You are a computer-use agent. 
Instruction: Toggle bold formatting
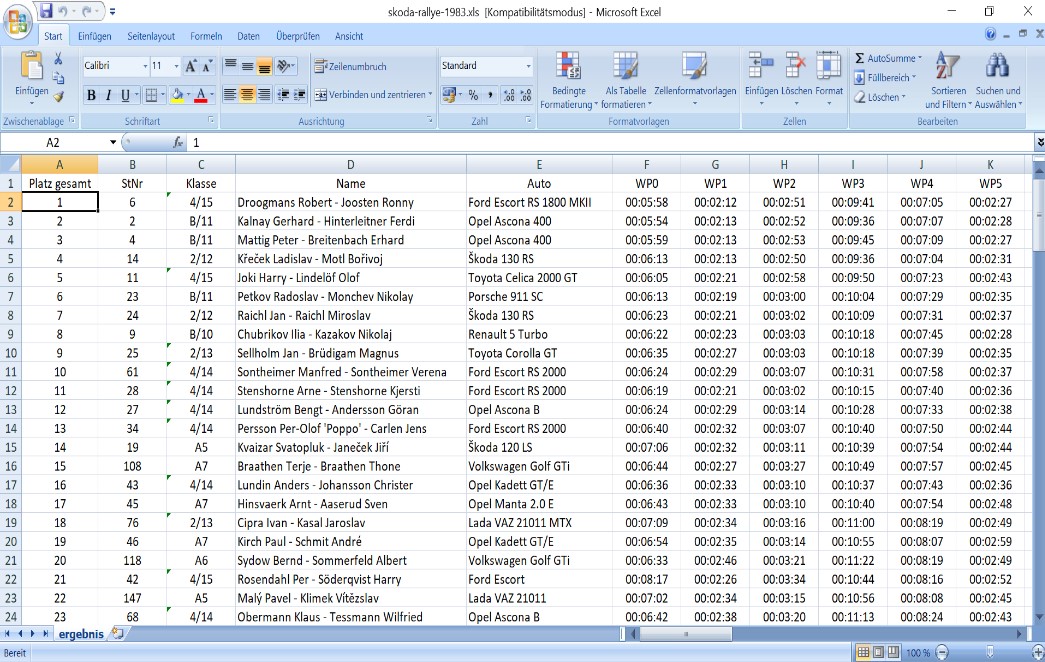pyautogui.click(x=91, y=95)
